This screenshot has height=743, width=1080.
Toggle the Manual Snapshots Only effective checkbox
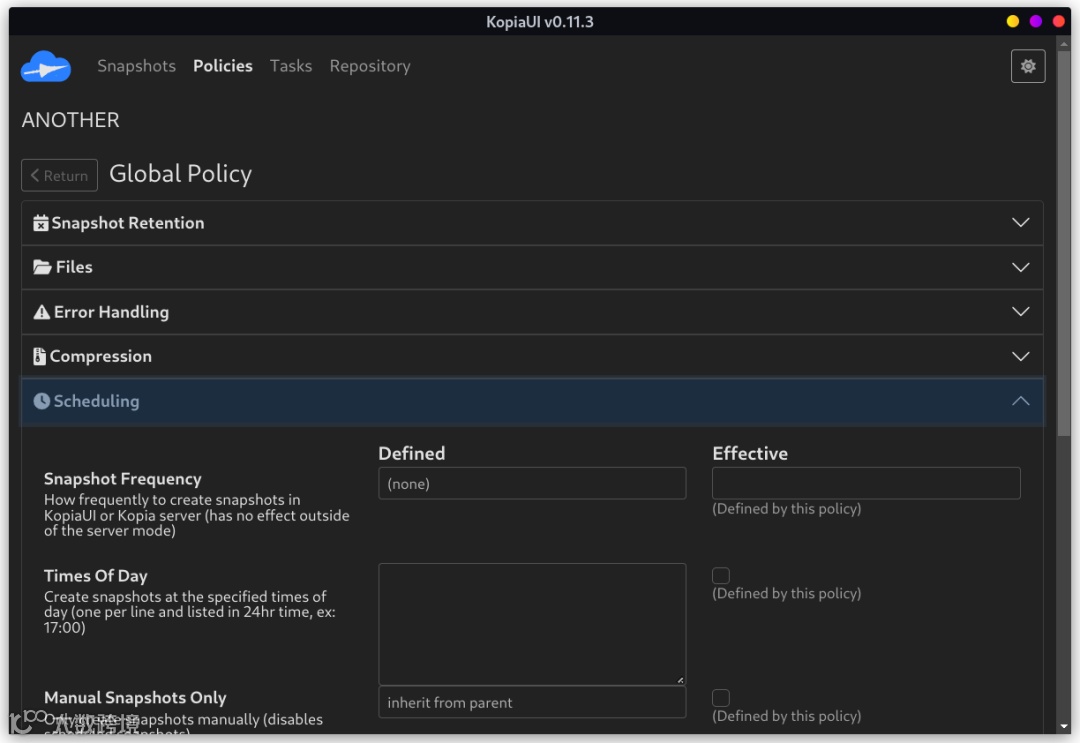721,698
